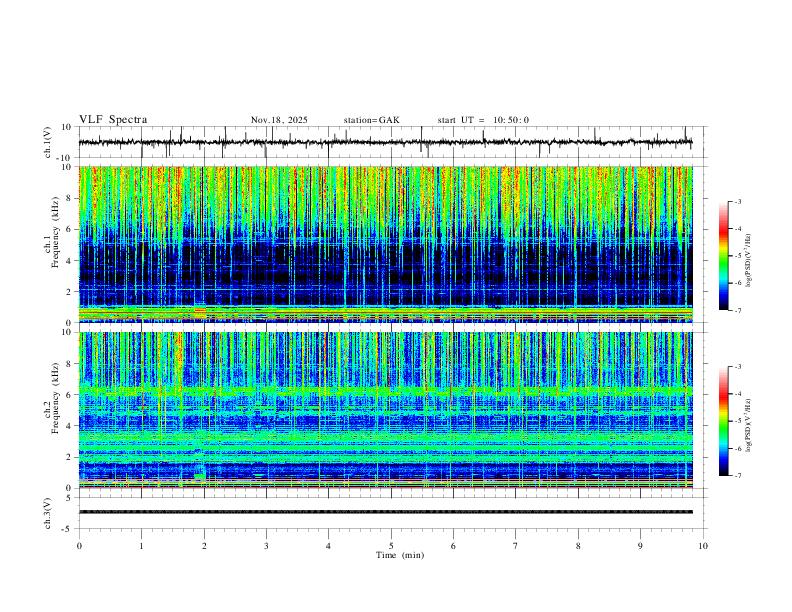The width and height of the screenshot is (792, 612).
Task: Click the "ch.1(V)" waveform axis label
Action: (x=47, y=142)
